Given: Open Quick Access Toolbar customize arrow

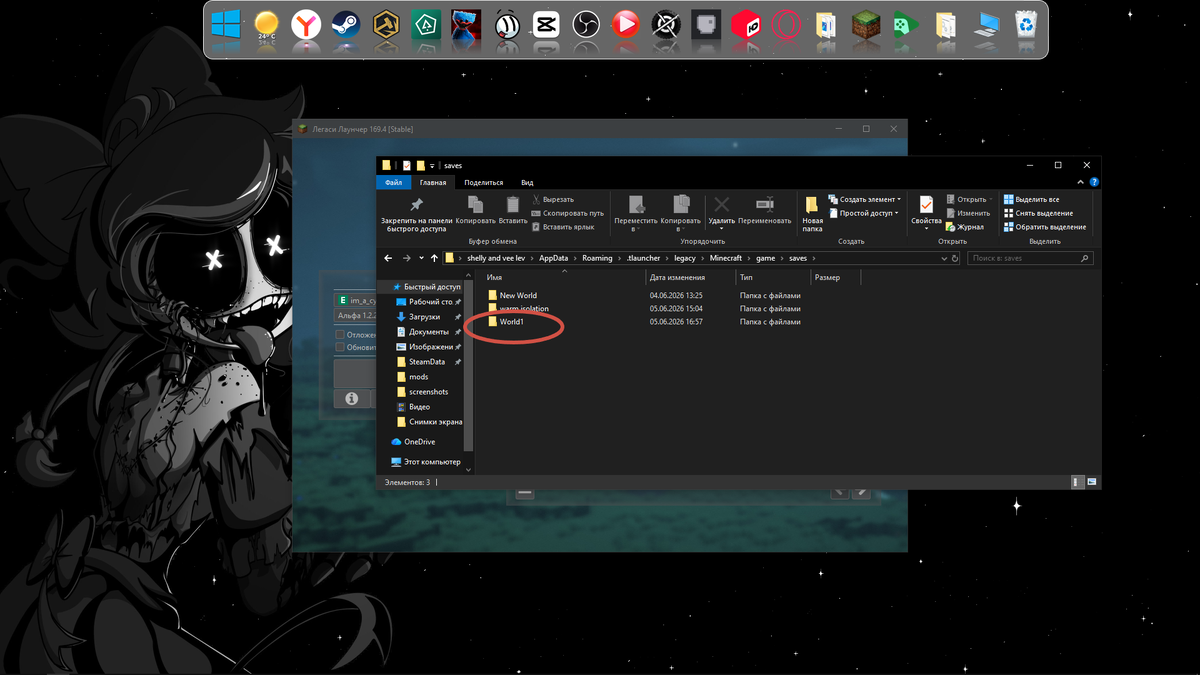Looking at the screenshot, I should pos(432,165).
